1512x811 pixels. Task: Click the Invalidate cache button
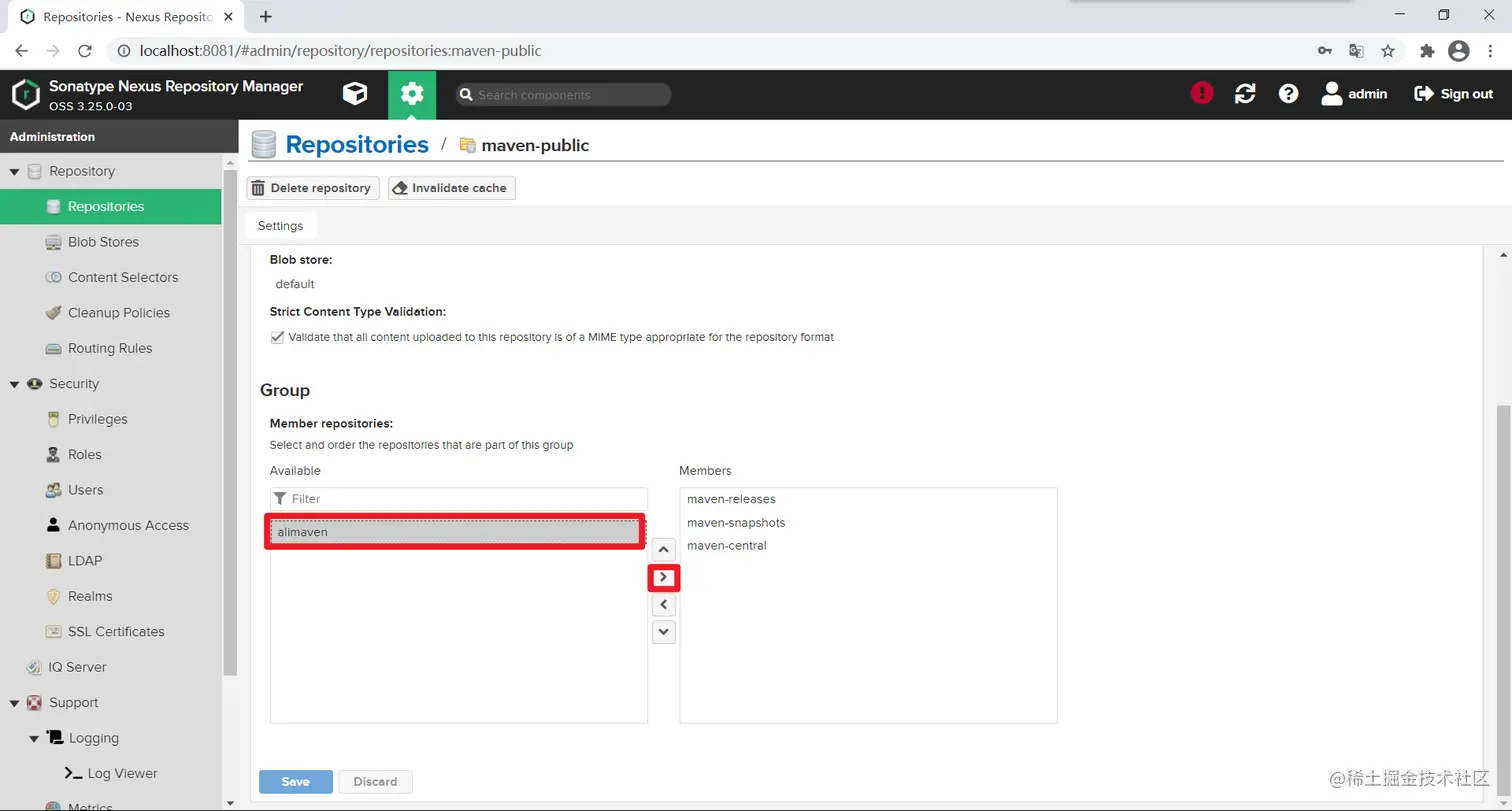pyautogui.click(x=452, y=188)
